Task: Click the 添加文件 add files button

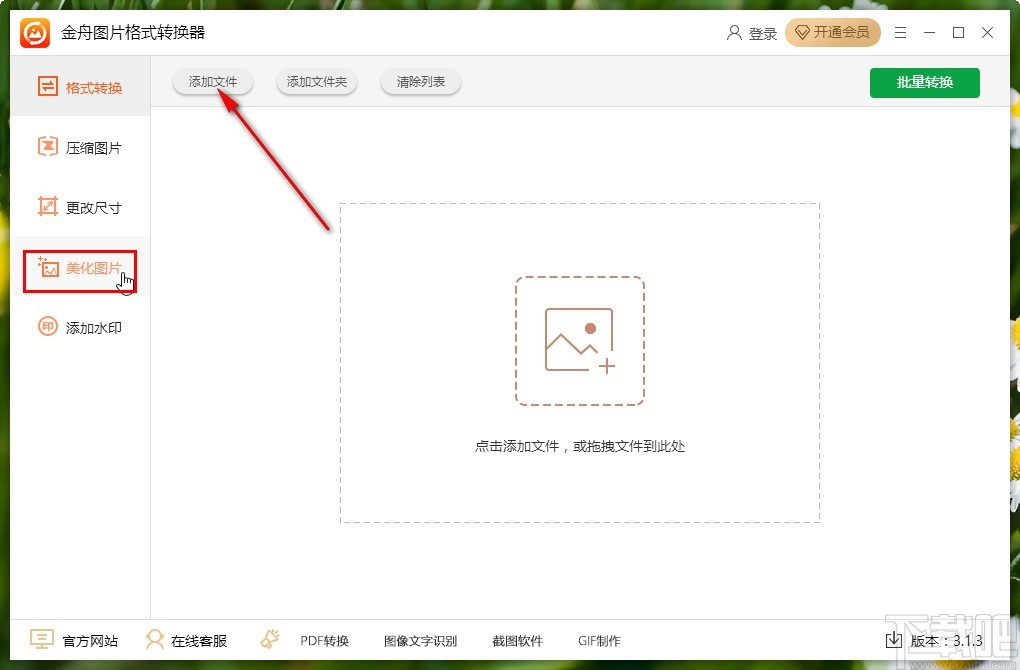Action: pyautogui.click(x=211, y=83)
